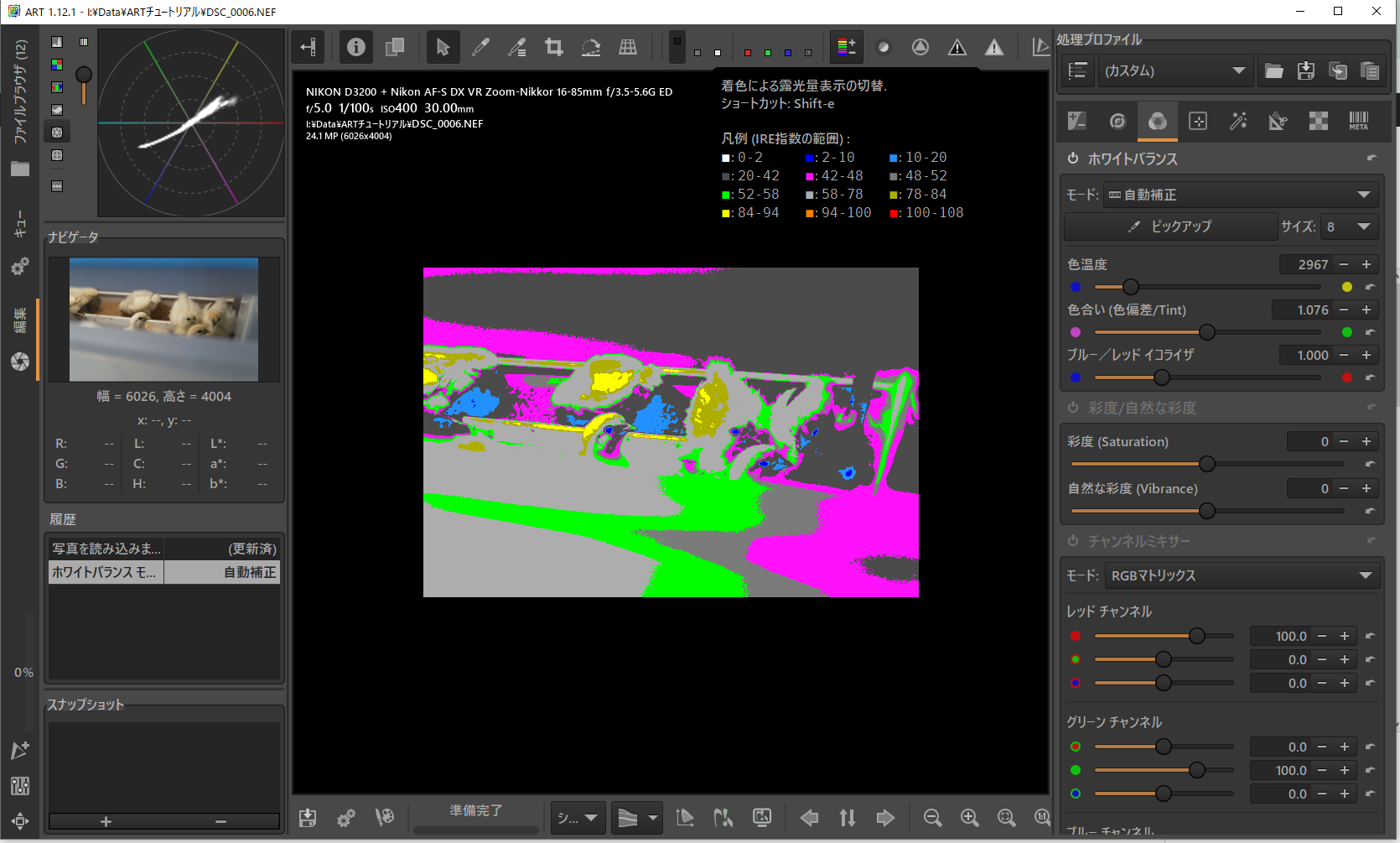
Task: Toggle the White Balance power button
Action: pos(1073,159)
